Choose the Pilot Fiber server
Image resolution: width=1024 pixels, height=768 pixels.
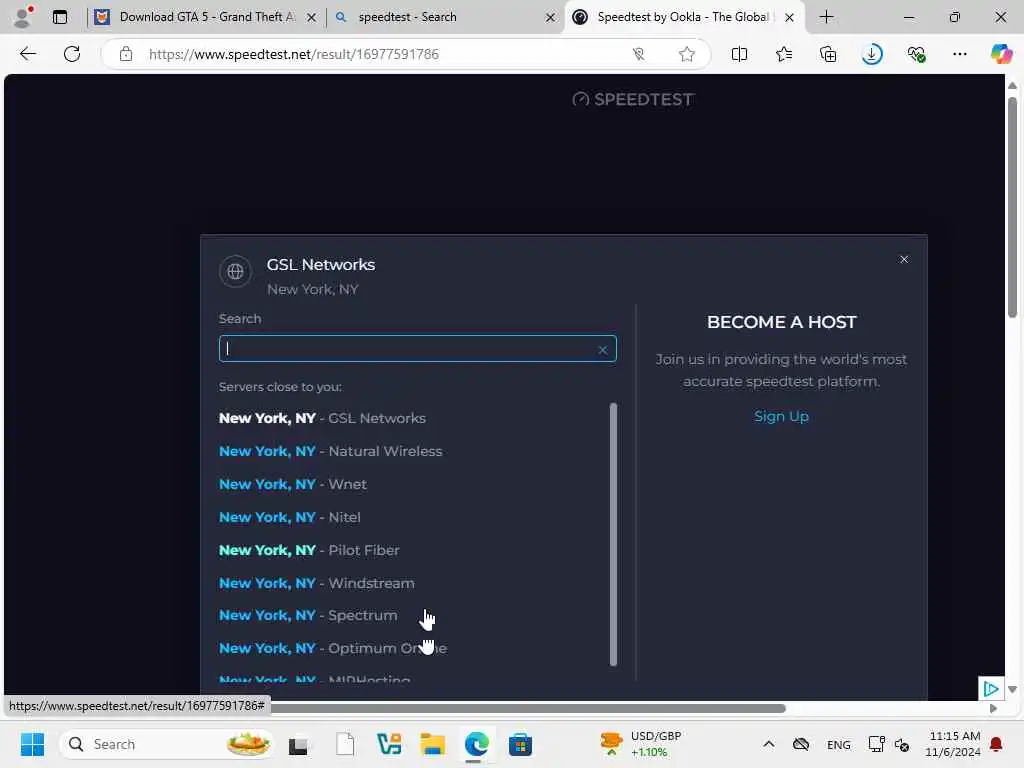click(x=309, y=551)
